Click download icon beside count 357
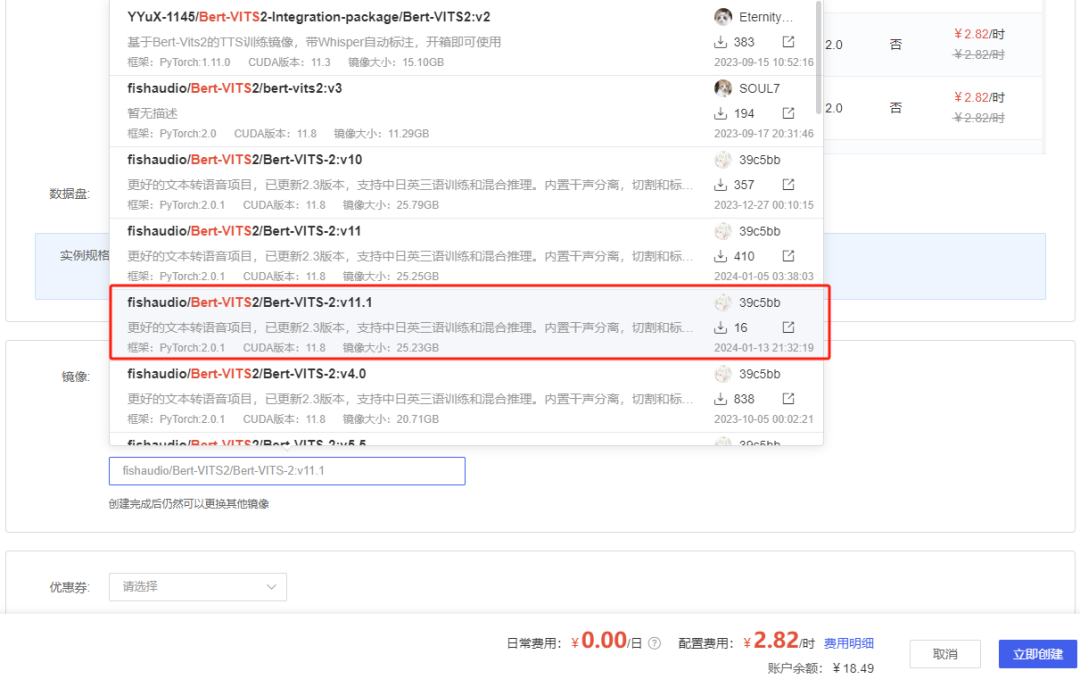Image resolution: width=1080 pixels, height=679 pixels. 720,185
